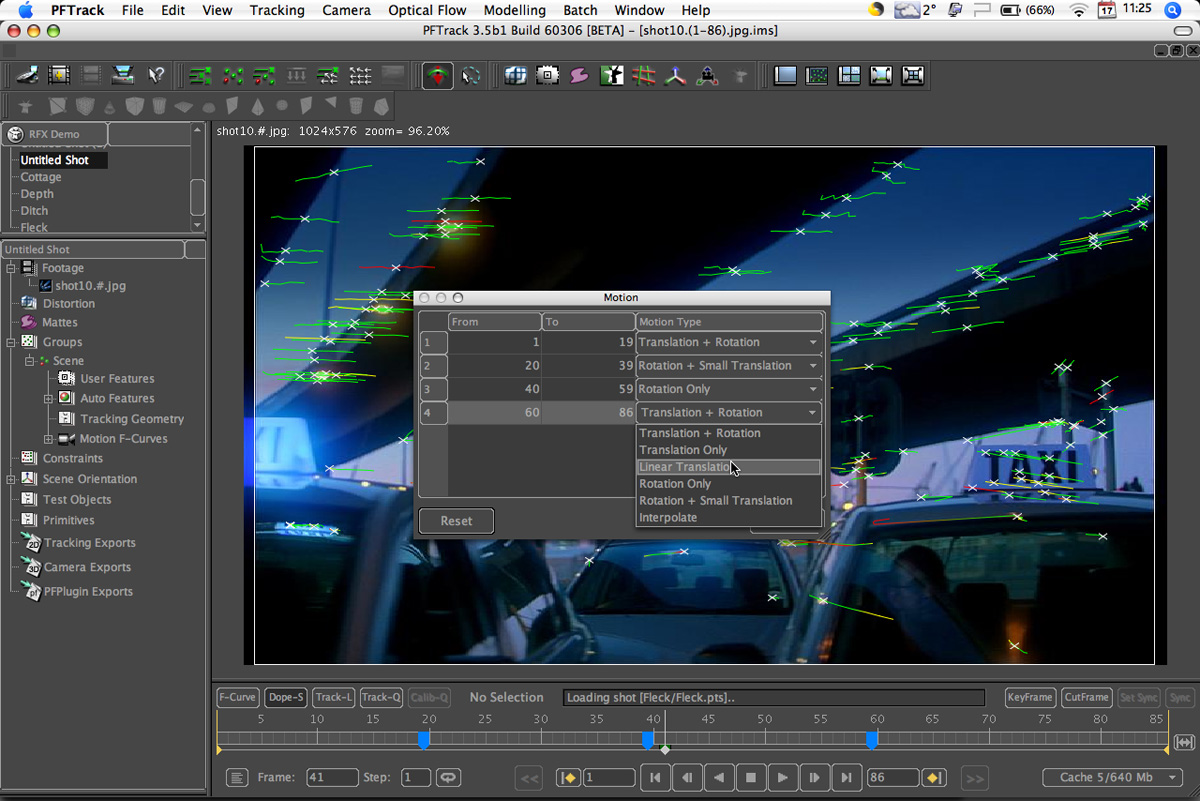Click the film-frame footage icon in toolbar
The height and width of the screenshot is (801, 1200).
click(x=59, y=75)
